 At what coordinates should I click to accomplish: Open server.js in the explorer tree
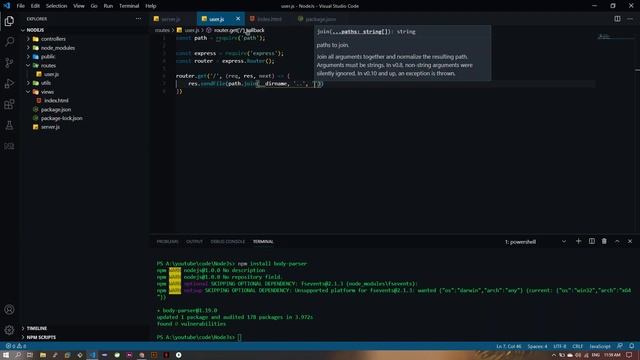pyautogui.click(x=50, y=127)
